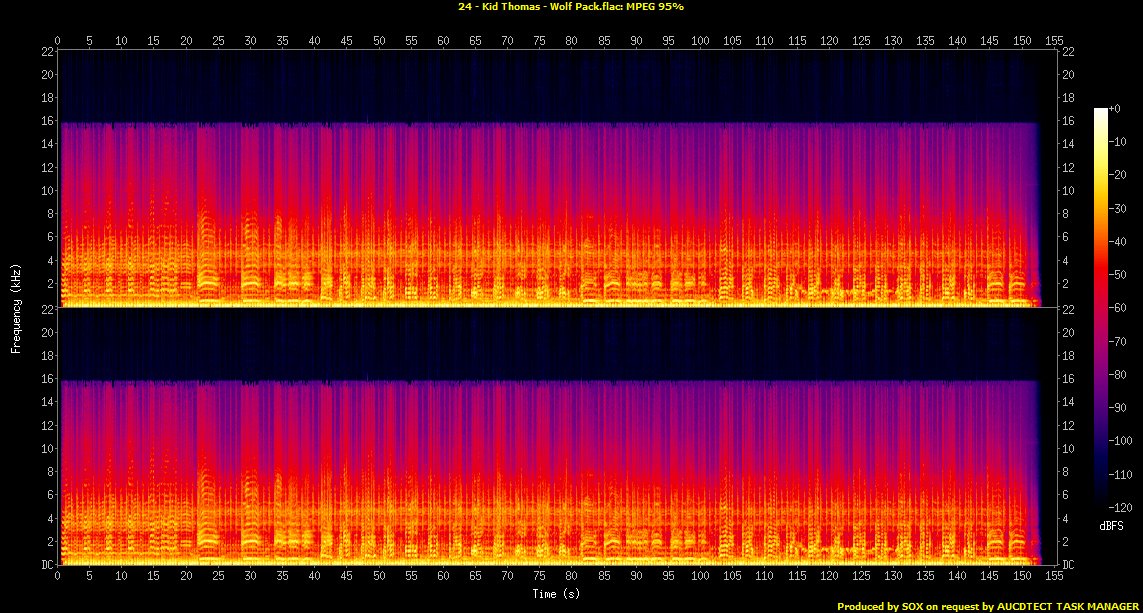This screenshot has height=613, width=1143.
Task: Click the 'MPEG 95%' text in the title
Action: click(x=656, y=6)
